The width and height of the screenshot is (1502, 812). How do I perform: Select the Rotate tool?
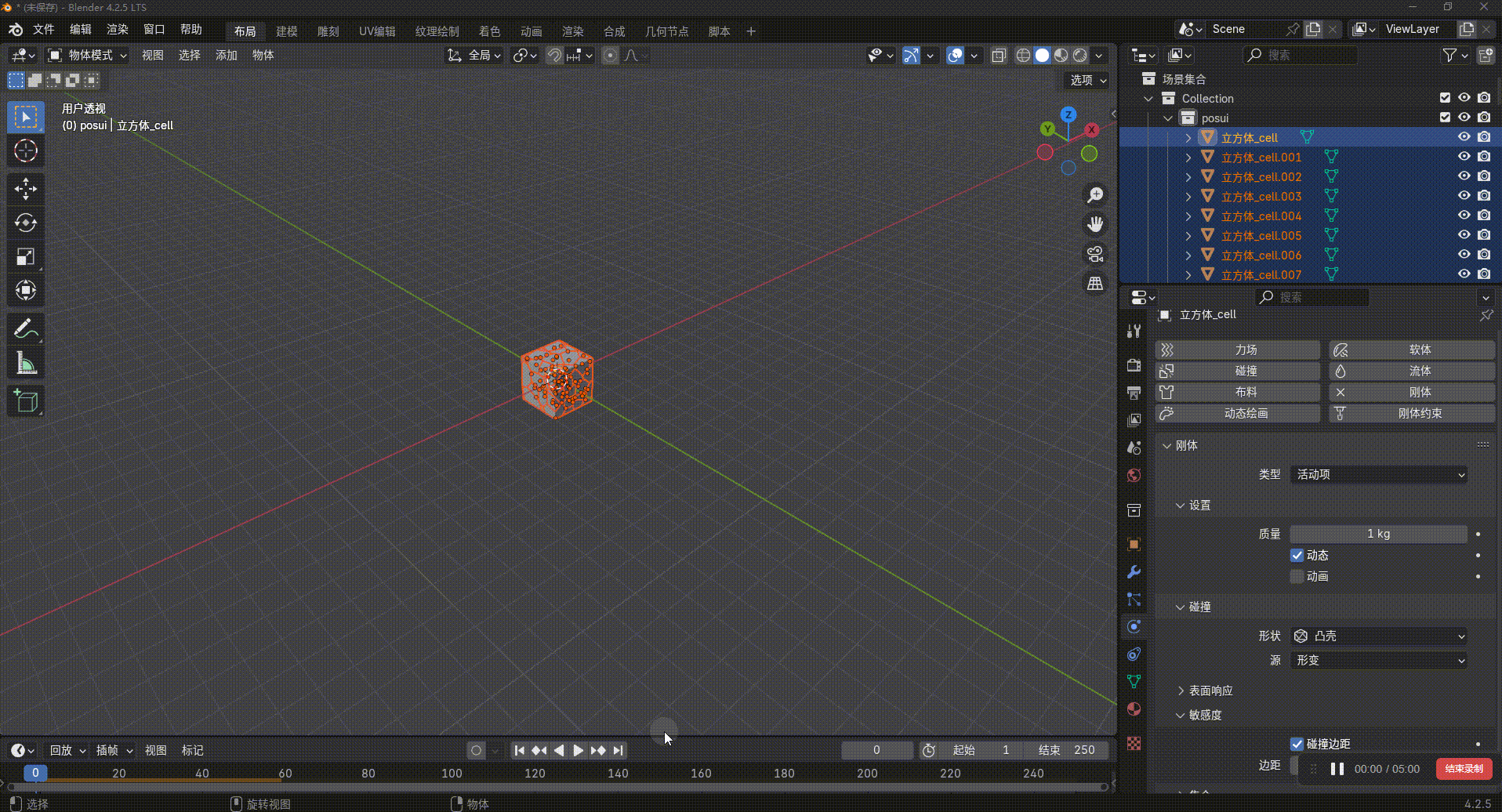click(25, 223)
